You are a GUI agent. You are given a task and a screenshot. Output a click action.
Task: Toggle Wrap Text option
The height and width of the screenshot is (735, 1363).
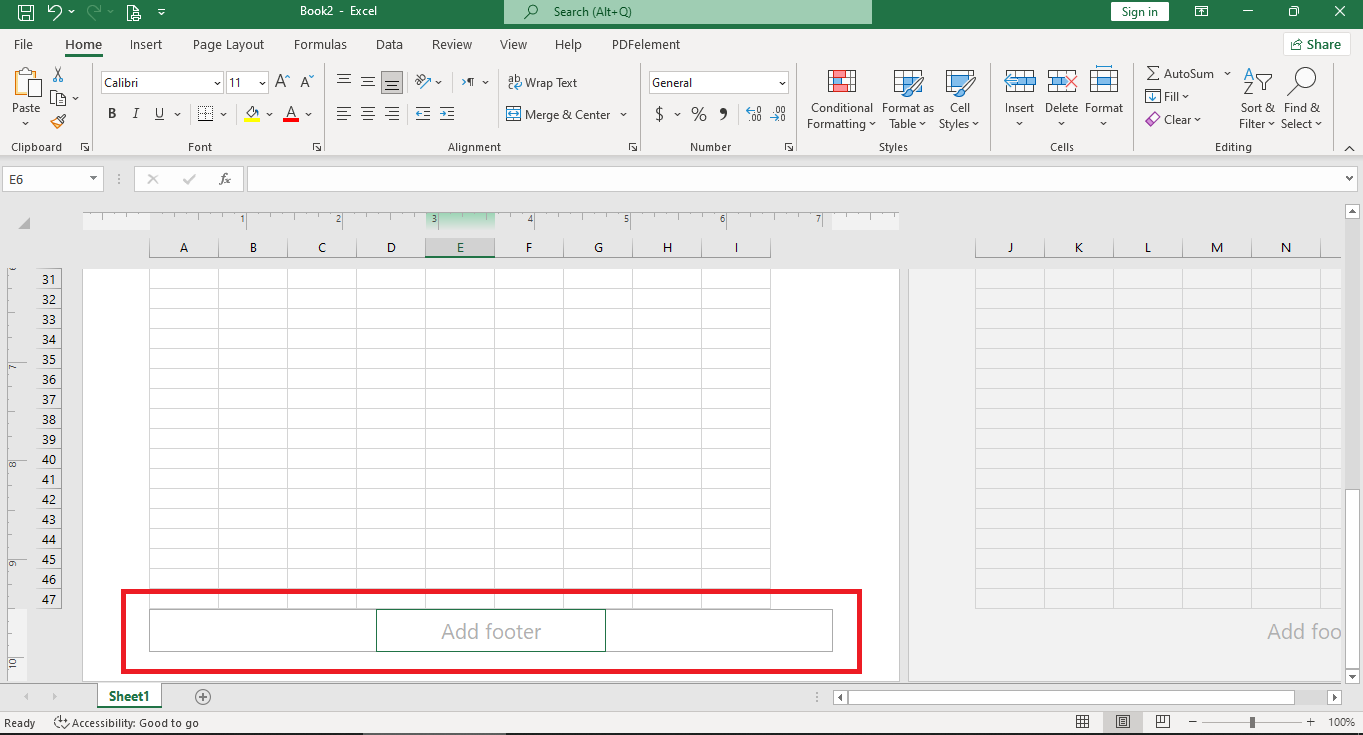click(542, 83)
